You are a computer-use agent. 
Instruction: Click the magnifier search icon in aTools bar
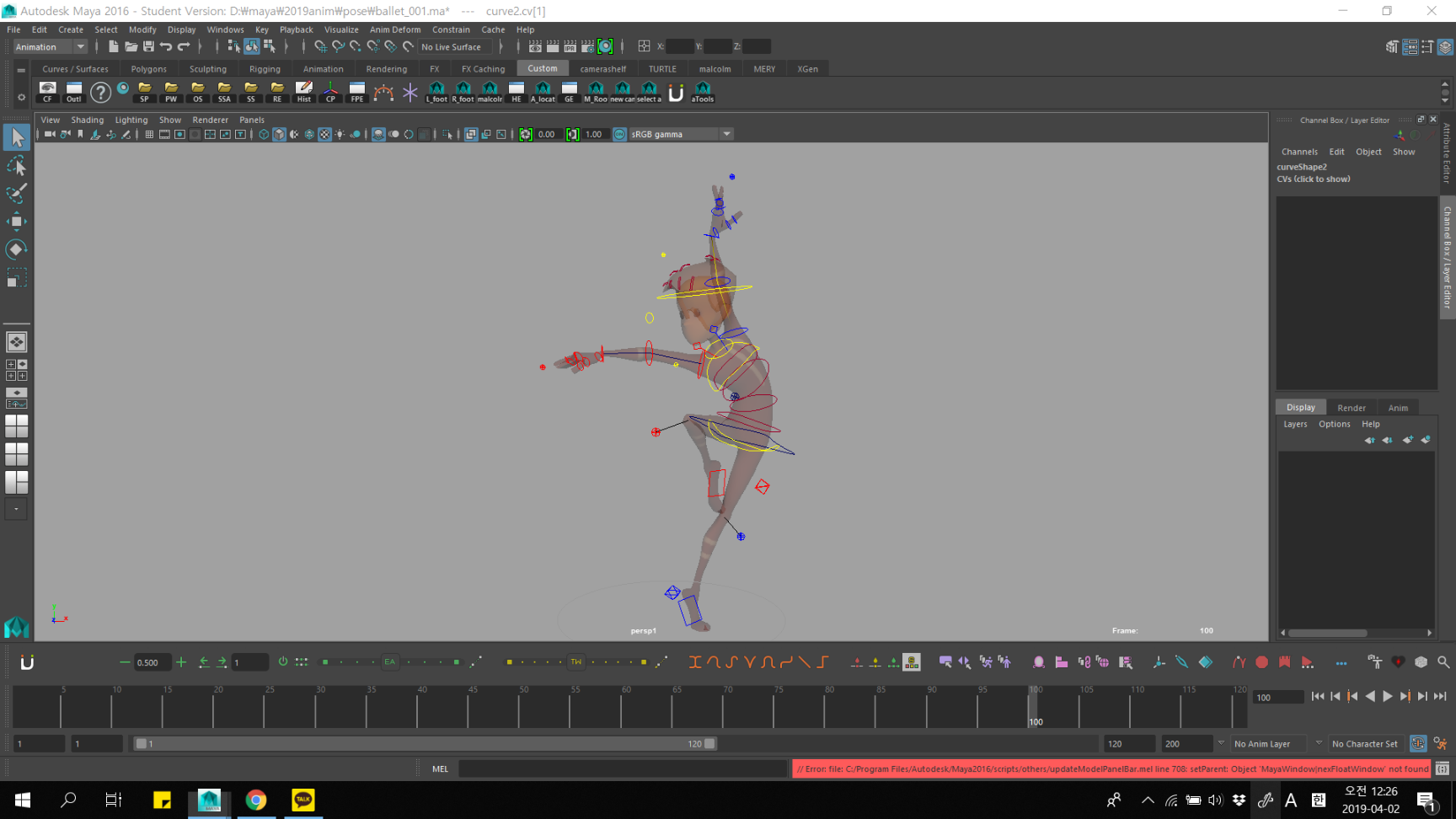1443,662
